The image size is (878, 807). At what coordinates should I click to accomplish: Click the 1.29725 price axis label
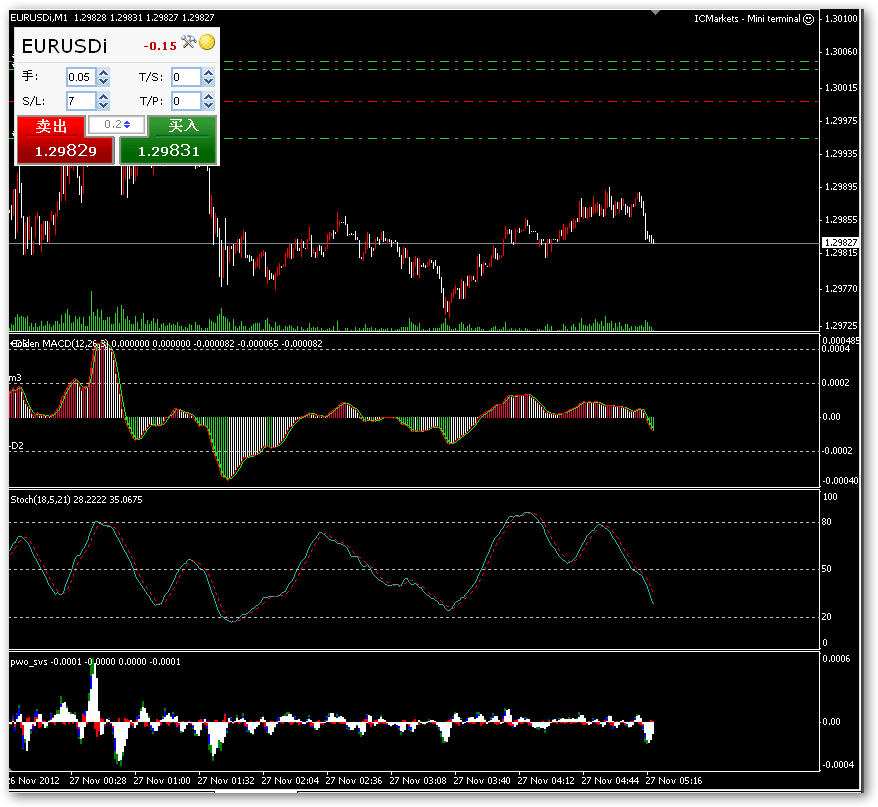click(x=841, y=325)
